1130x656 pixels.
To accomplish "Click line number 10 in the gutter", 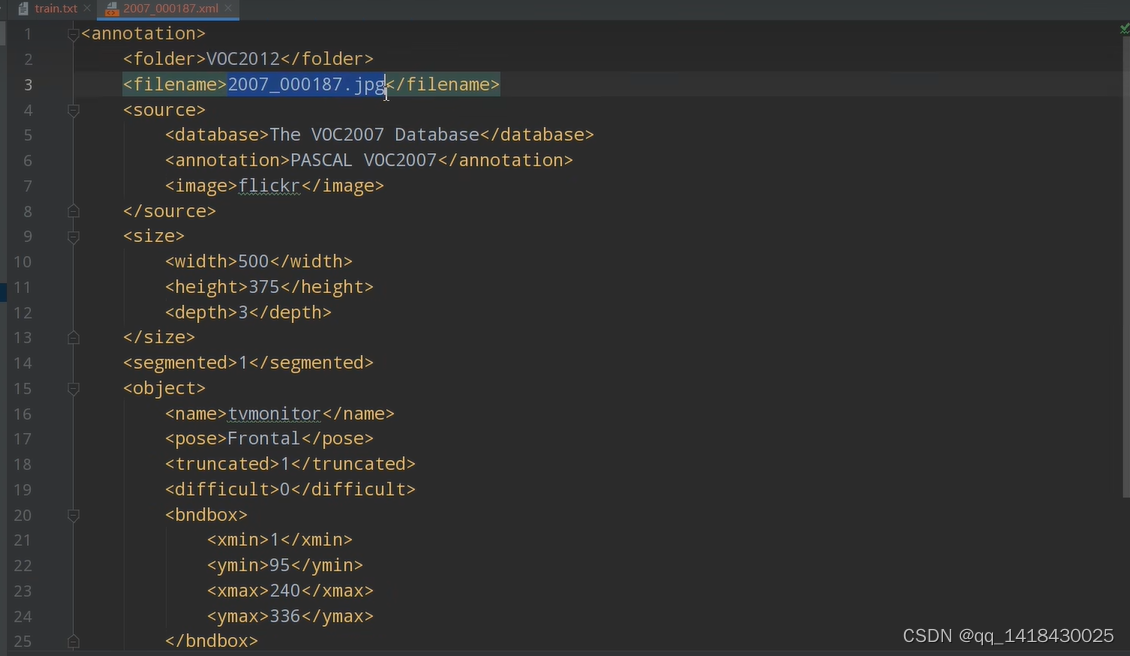I will [23, 261].
